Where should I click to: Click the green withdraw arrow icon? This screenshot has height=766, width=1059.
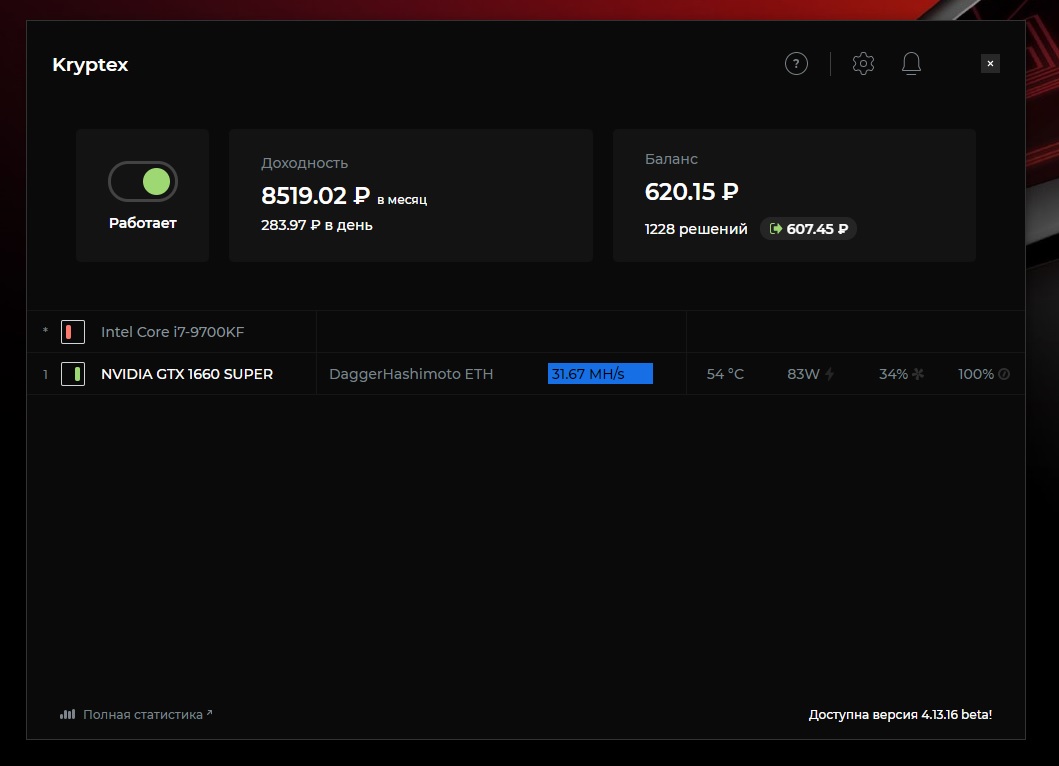pos(775,229)
